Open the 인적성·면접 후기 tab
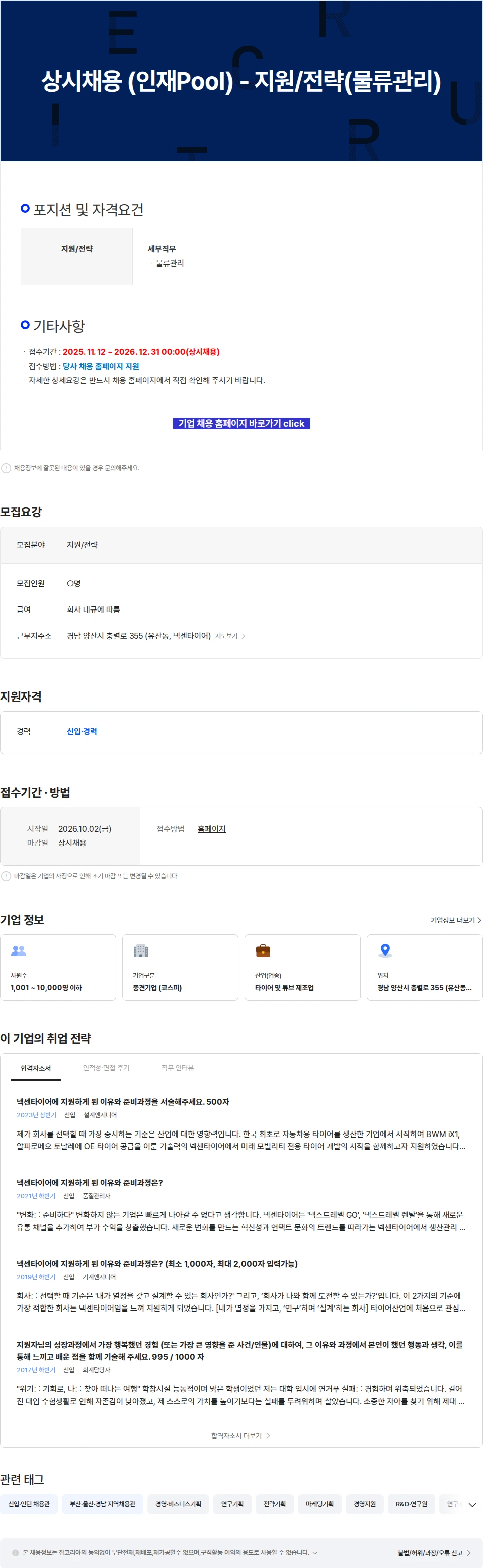The image size is (483, 1568). tap(106, 1068)
